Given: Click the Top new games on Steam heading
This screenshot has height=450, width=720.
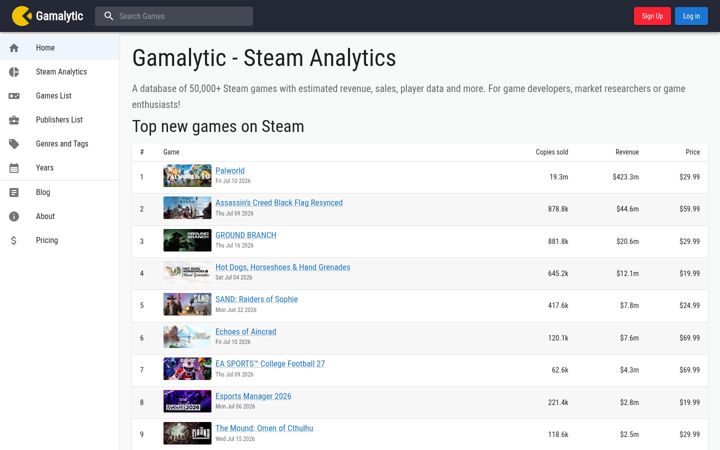Looking at the screenshot, I should [218, 127].
